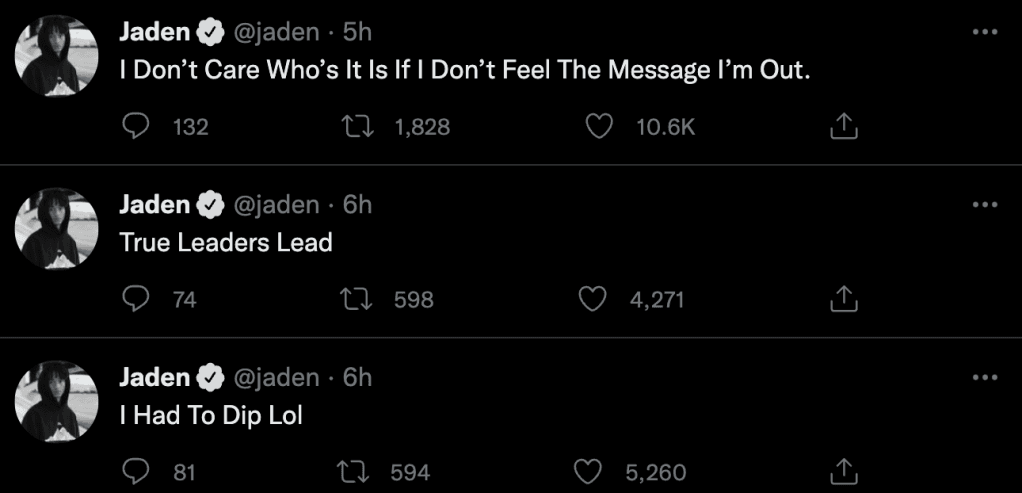Open the 5h timestamp of the top tweet

point(357,32)
